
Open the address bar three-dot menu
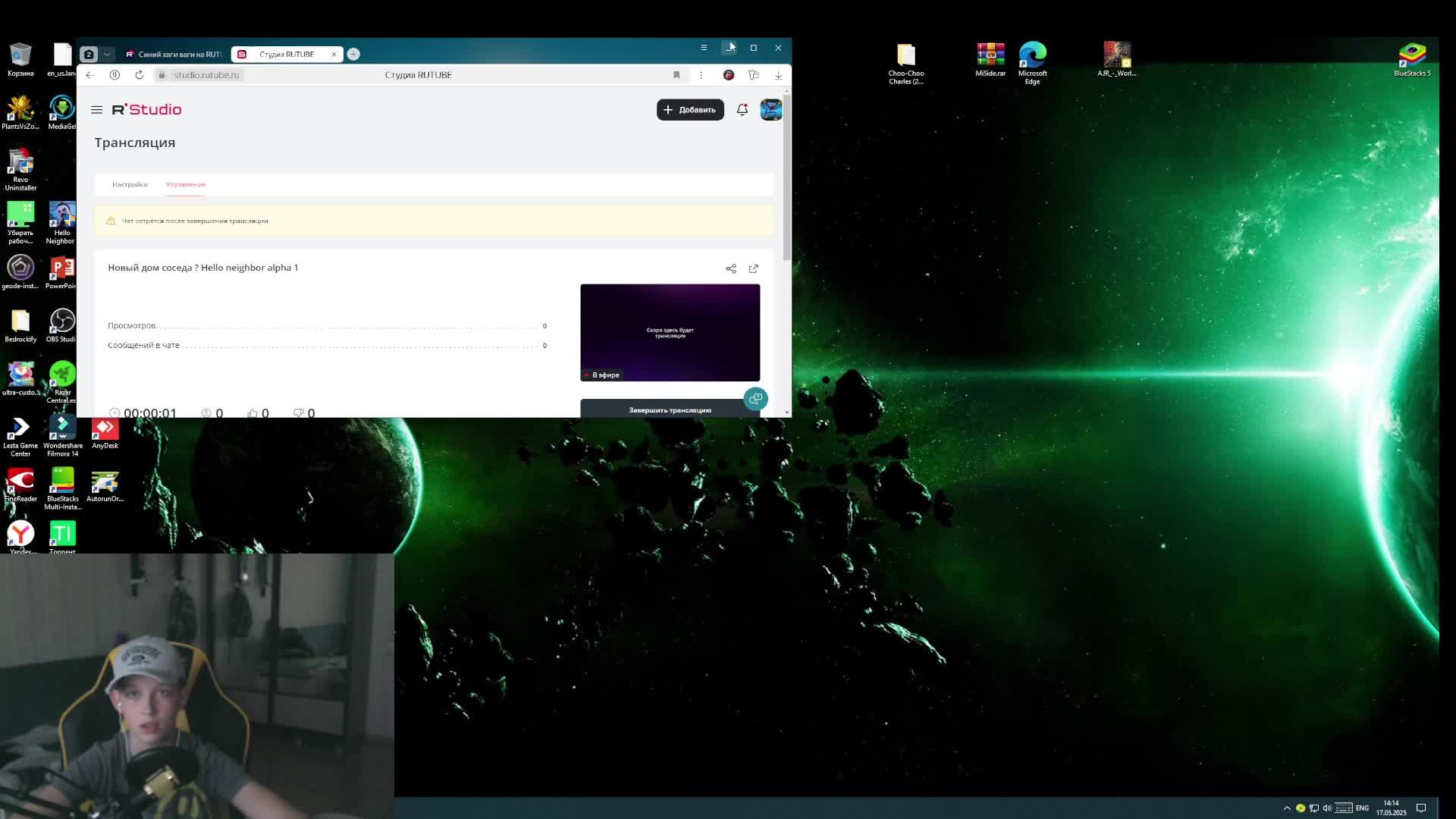[x=701, y=75]
